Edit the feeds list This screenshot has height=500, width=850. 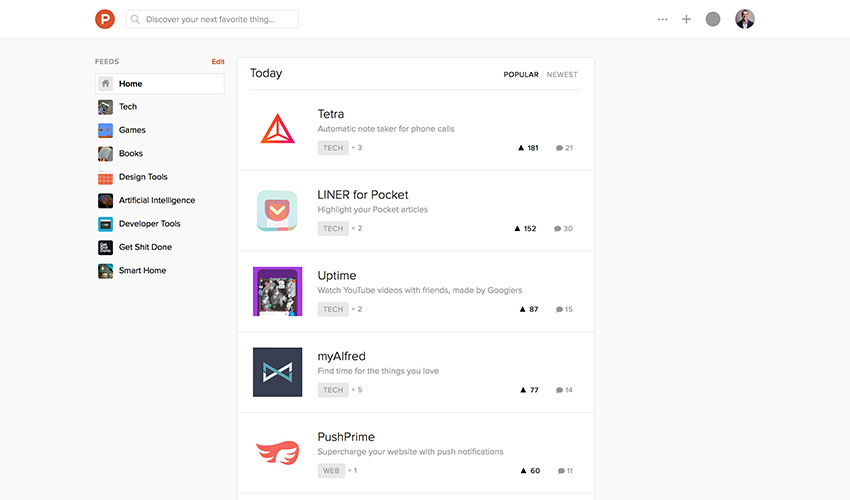(x=218, y=62)
